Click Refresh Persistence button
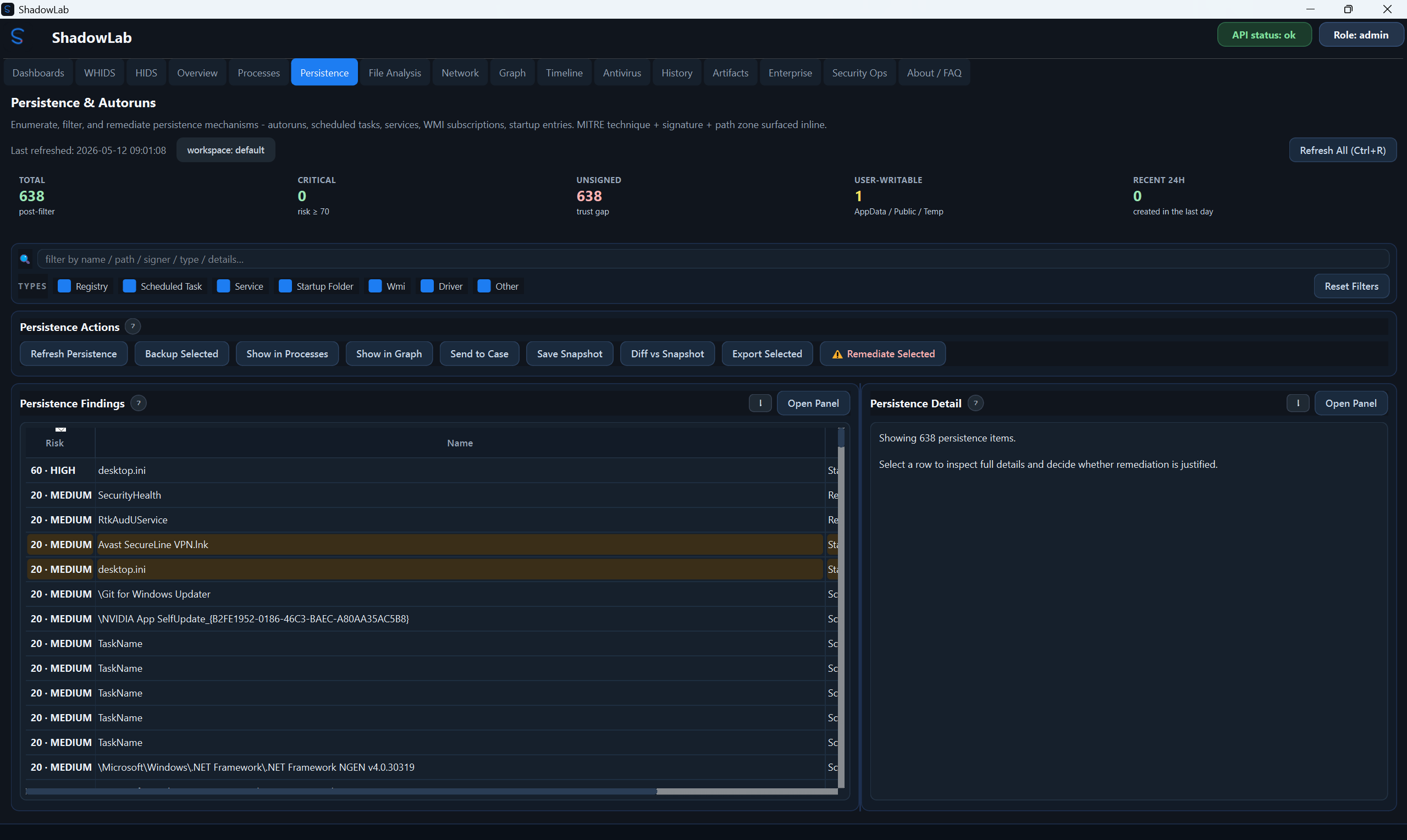 74,354
